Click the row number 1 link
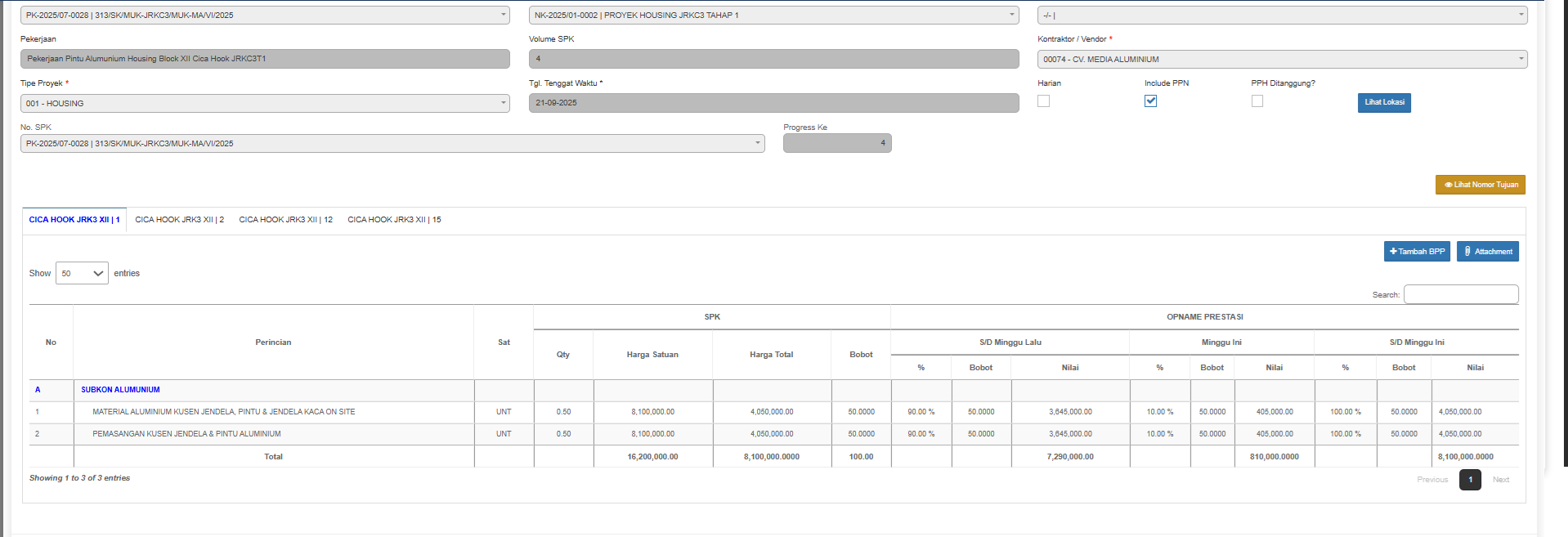Viewport: 1568px width, 537px height. 37,412
